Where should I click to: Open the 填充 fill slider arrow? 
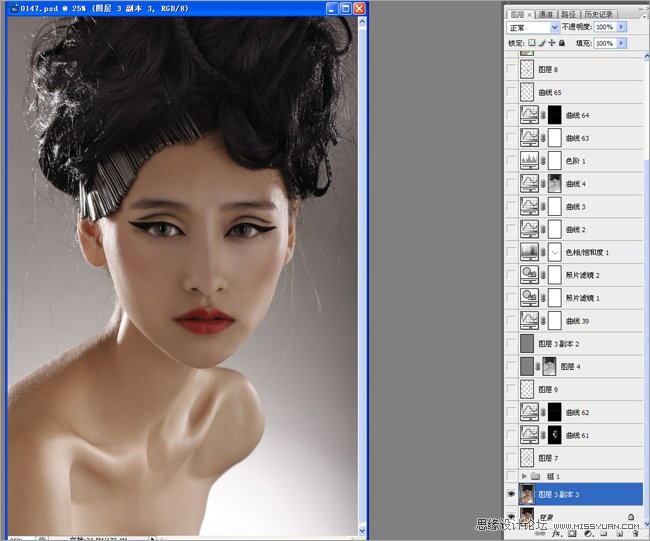622,44
